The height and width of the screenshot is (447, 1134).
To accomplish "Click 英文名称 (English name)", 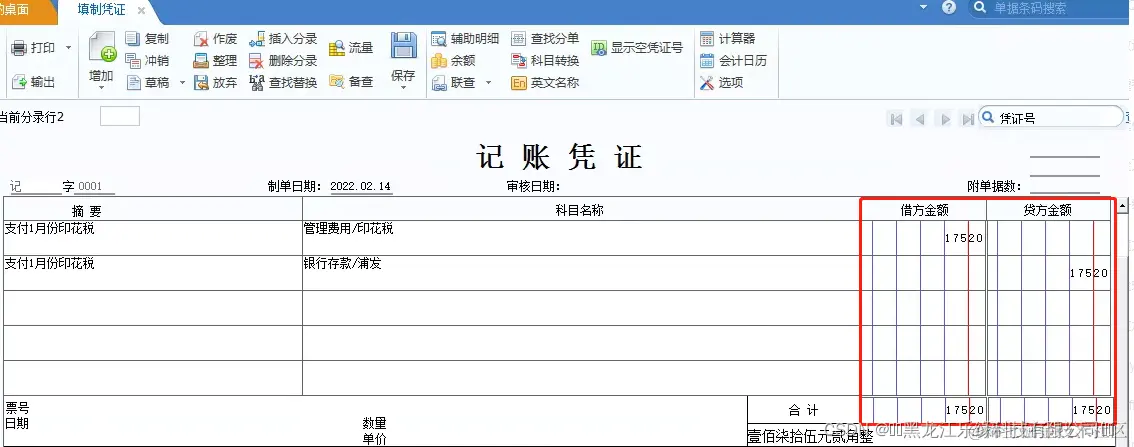I will 545,82.
